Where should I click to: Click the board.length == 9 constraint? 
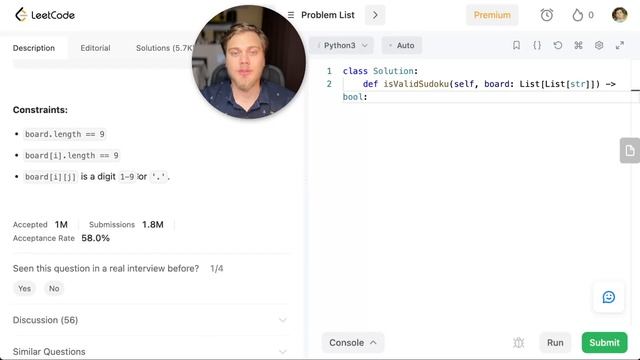point(64,134)
